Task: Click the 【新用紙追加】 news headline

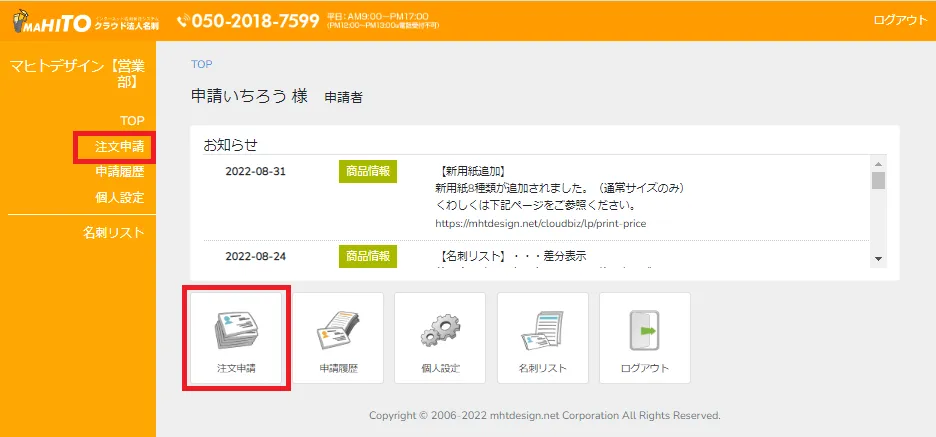Action: [x=473, y=172]
